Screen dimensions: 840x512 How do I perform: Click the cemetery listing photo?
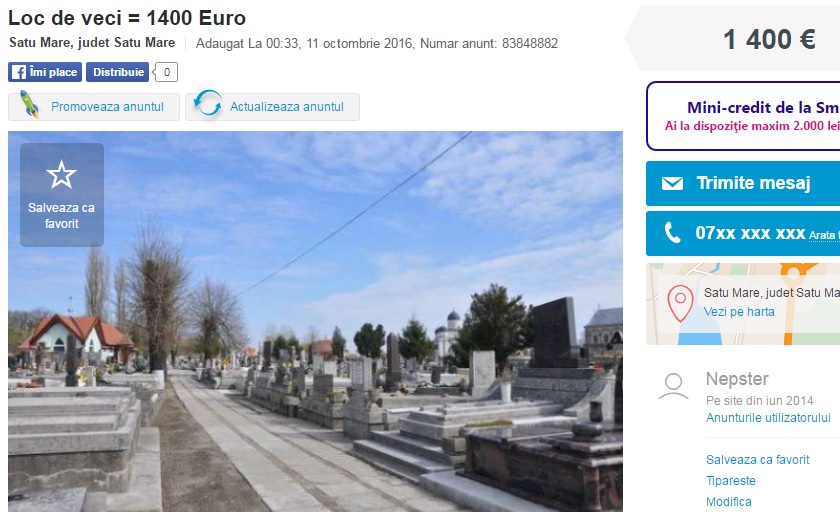pos(315,321)
